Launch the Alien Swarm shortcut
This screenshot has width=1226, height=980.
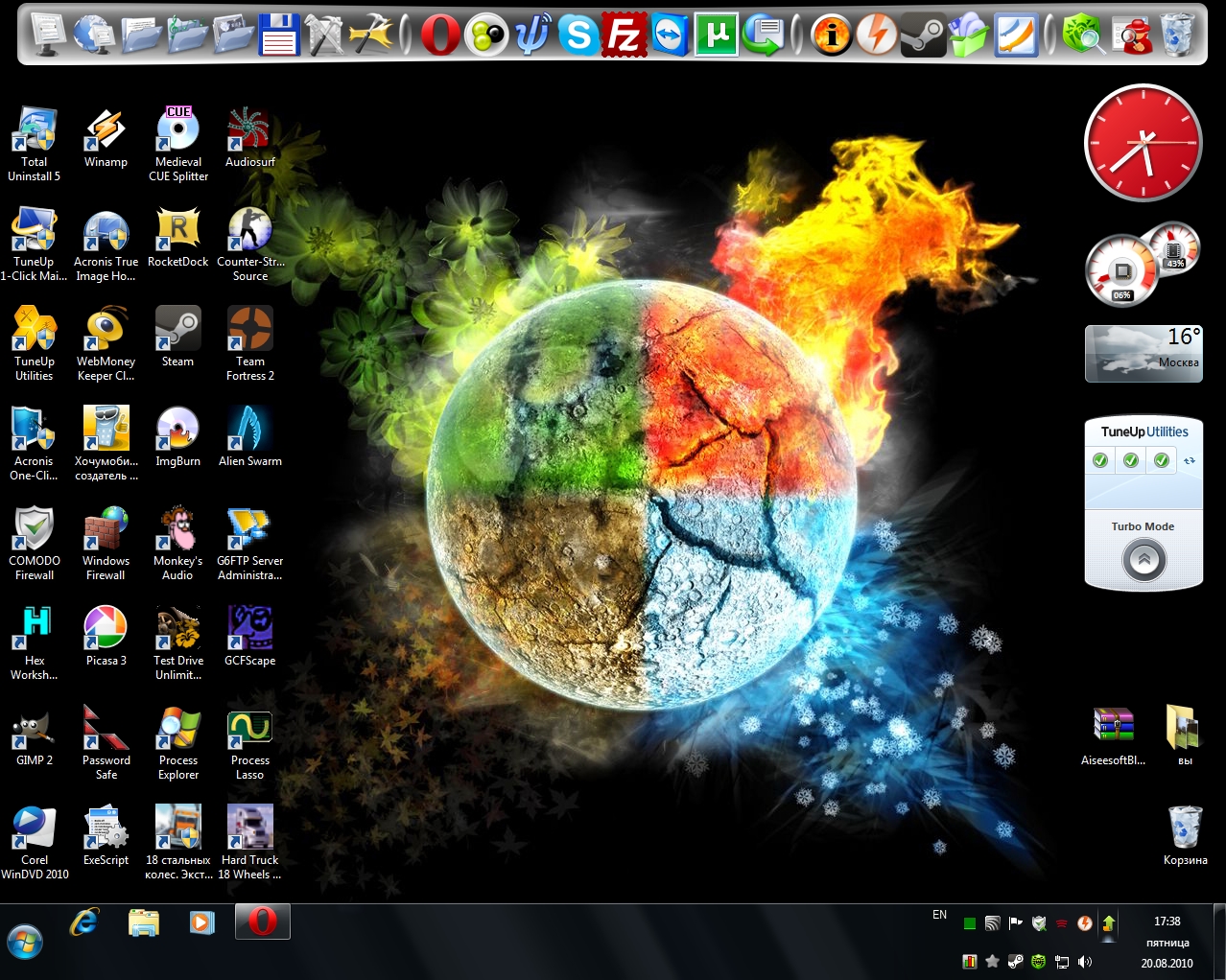[250, 436]
